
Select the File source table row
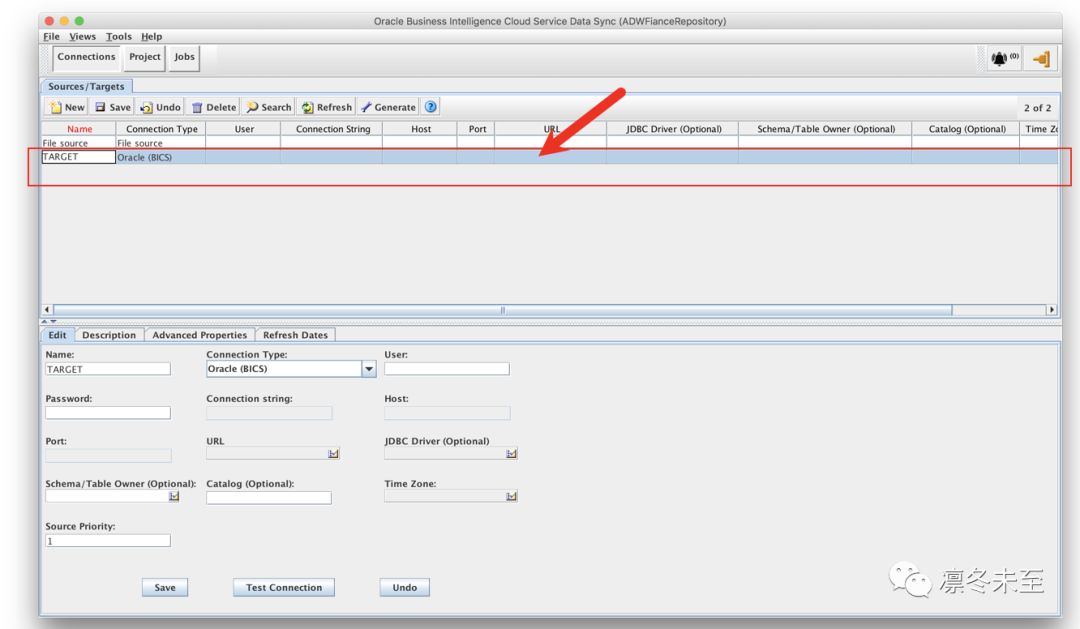550,143
